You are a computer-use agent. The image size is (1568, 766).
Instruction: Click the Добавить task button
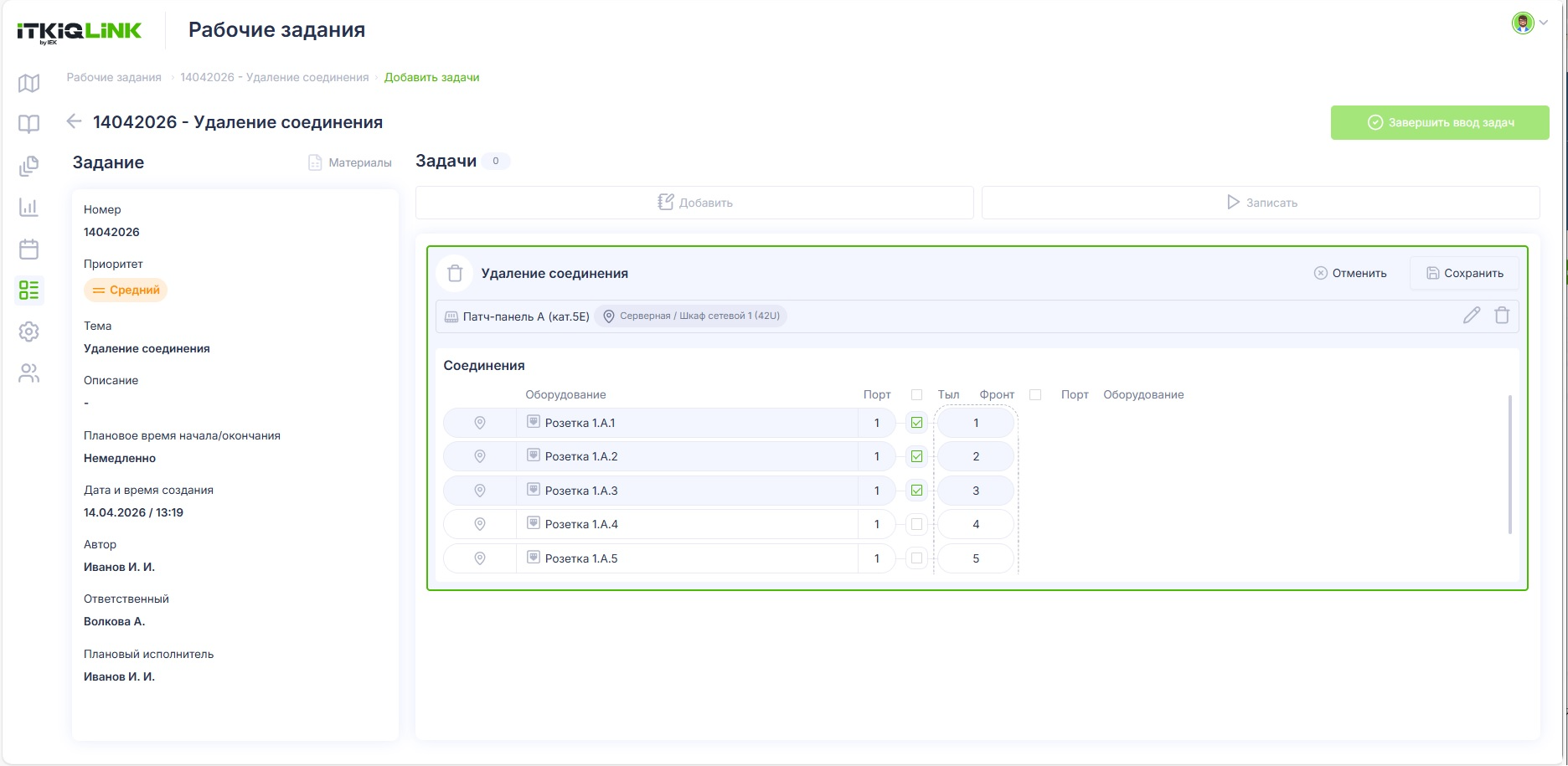coord(694,203)
